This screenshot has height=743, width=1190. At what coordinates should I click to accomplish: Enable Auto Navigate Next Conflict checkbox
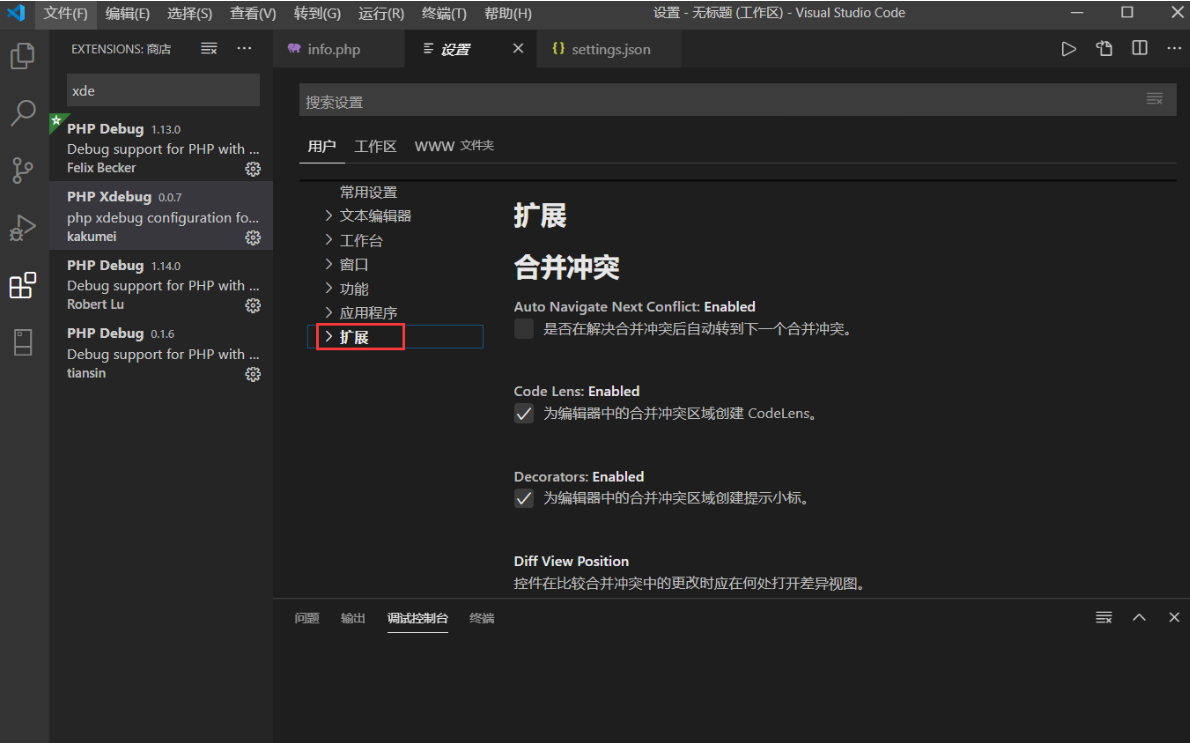coord(523,328)
